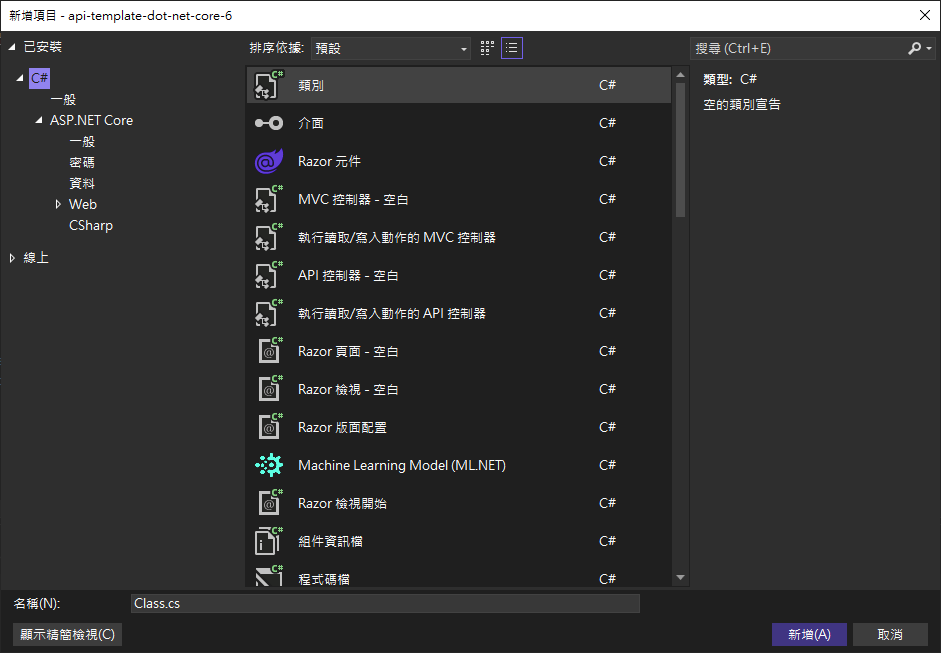Select the ASP.NET Core category

point(91,120)
